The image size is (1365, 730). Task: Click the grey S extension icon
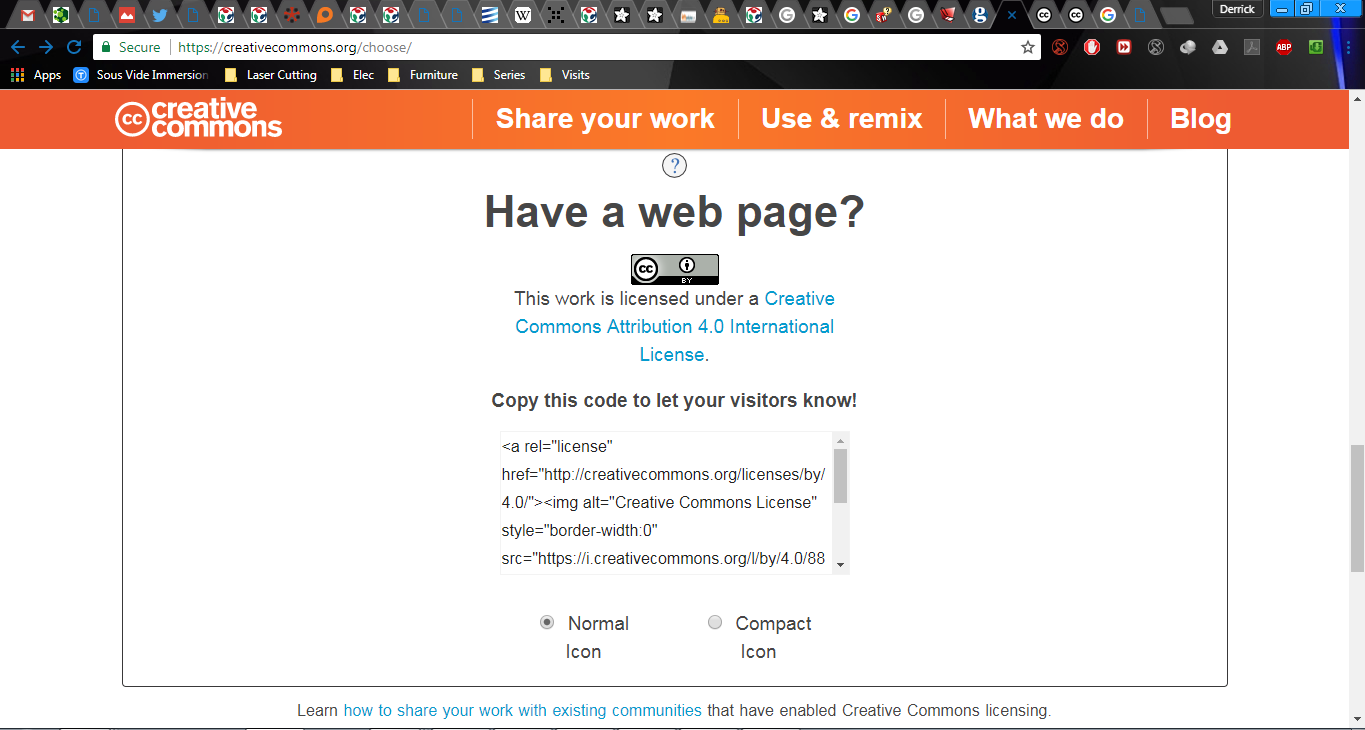click(x=1156, y=47)
